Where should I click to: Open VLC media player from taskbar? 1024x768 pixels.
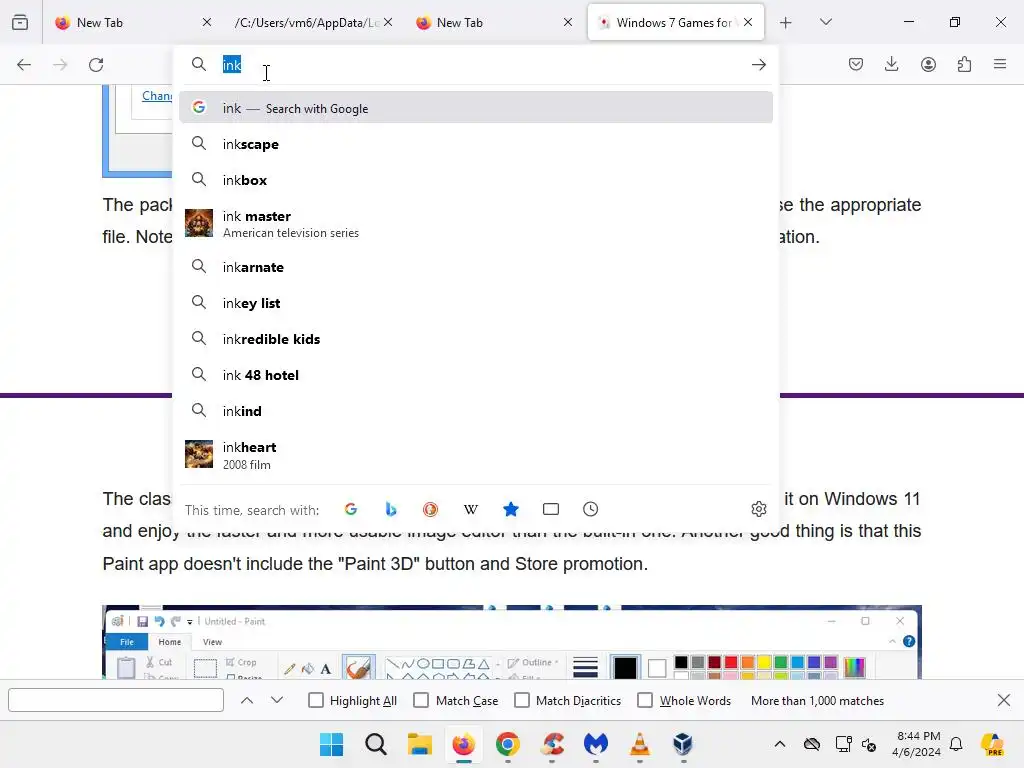[639, 744]
